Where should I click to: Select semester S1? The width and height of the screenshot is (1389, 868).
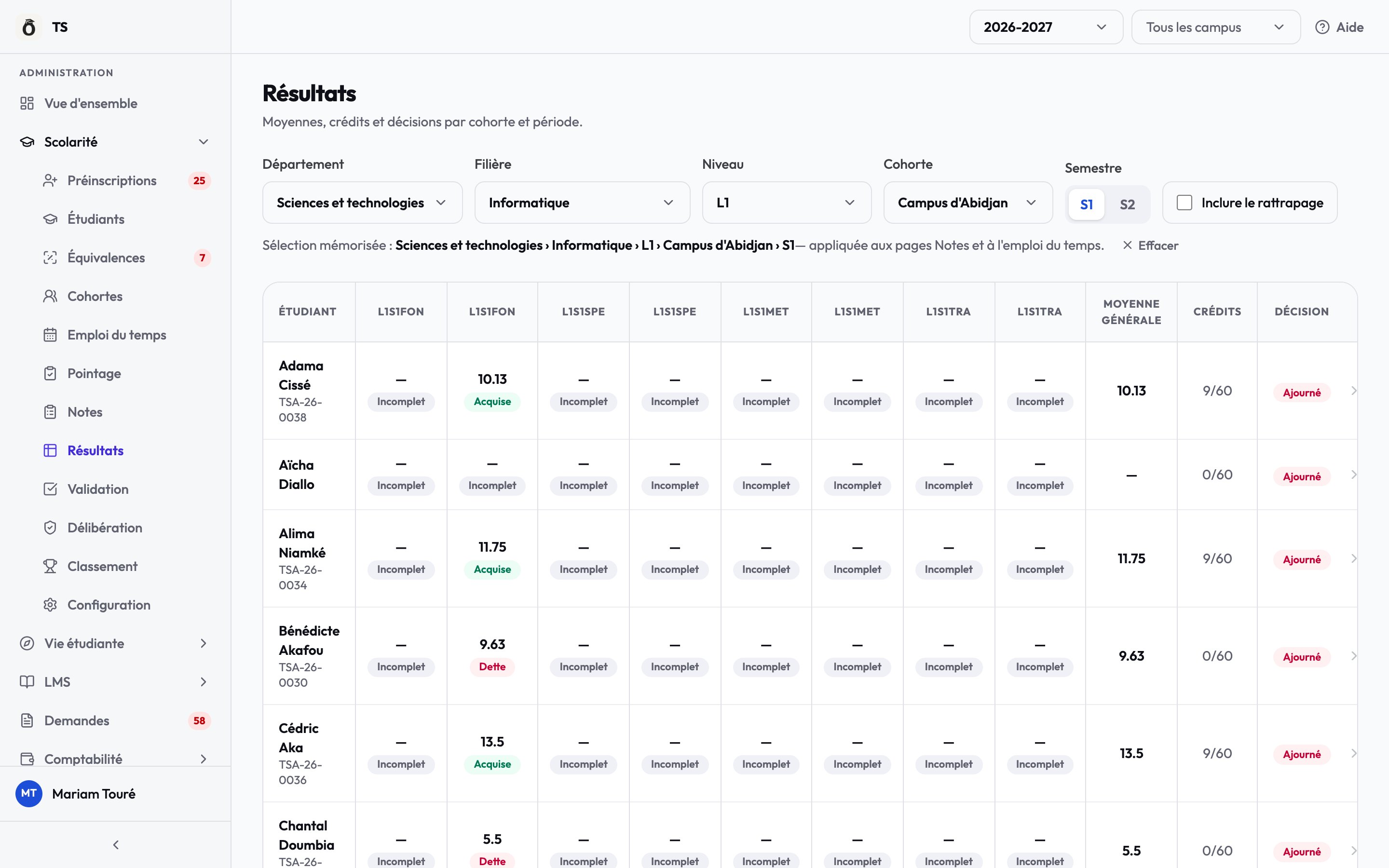[x=1086, y=204]
